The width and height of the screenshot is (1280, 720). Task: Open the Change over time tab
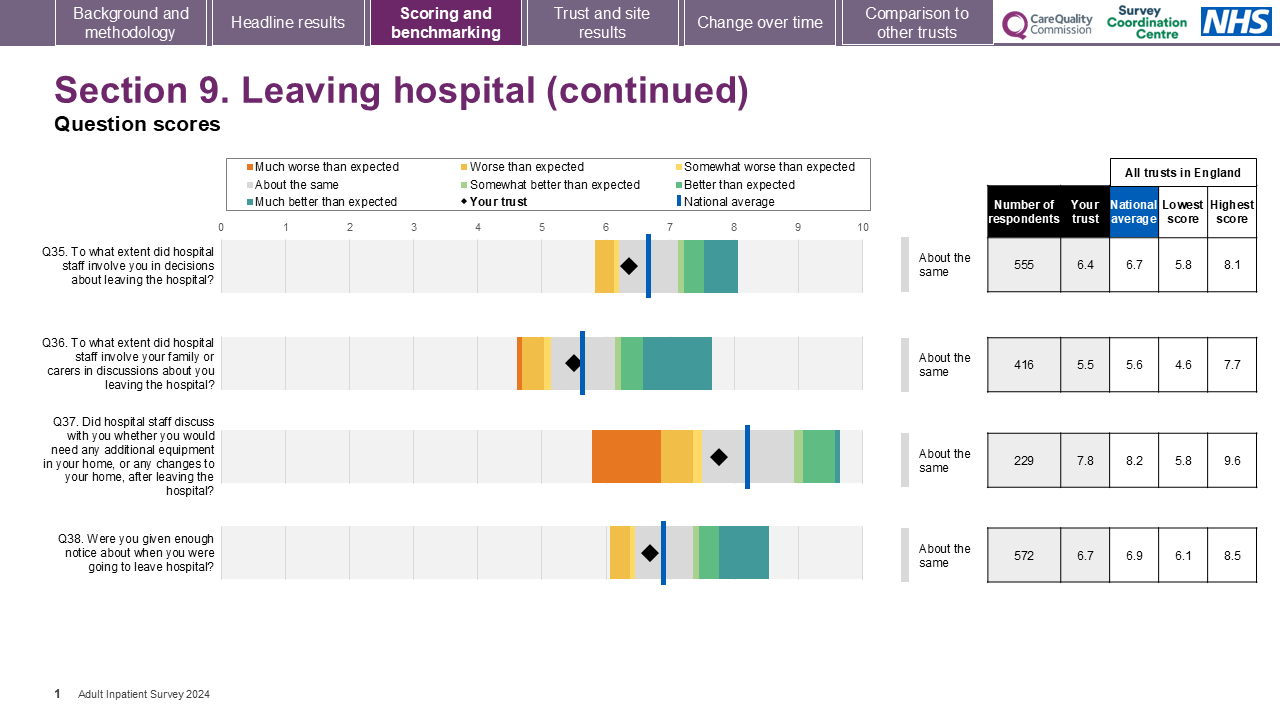(x=760, y=23)
